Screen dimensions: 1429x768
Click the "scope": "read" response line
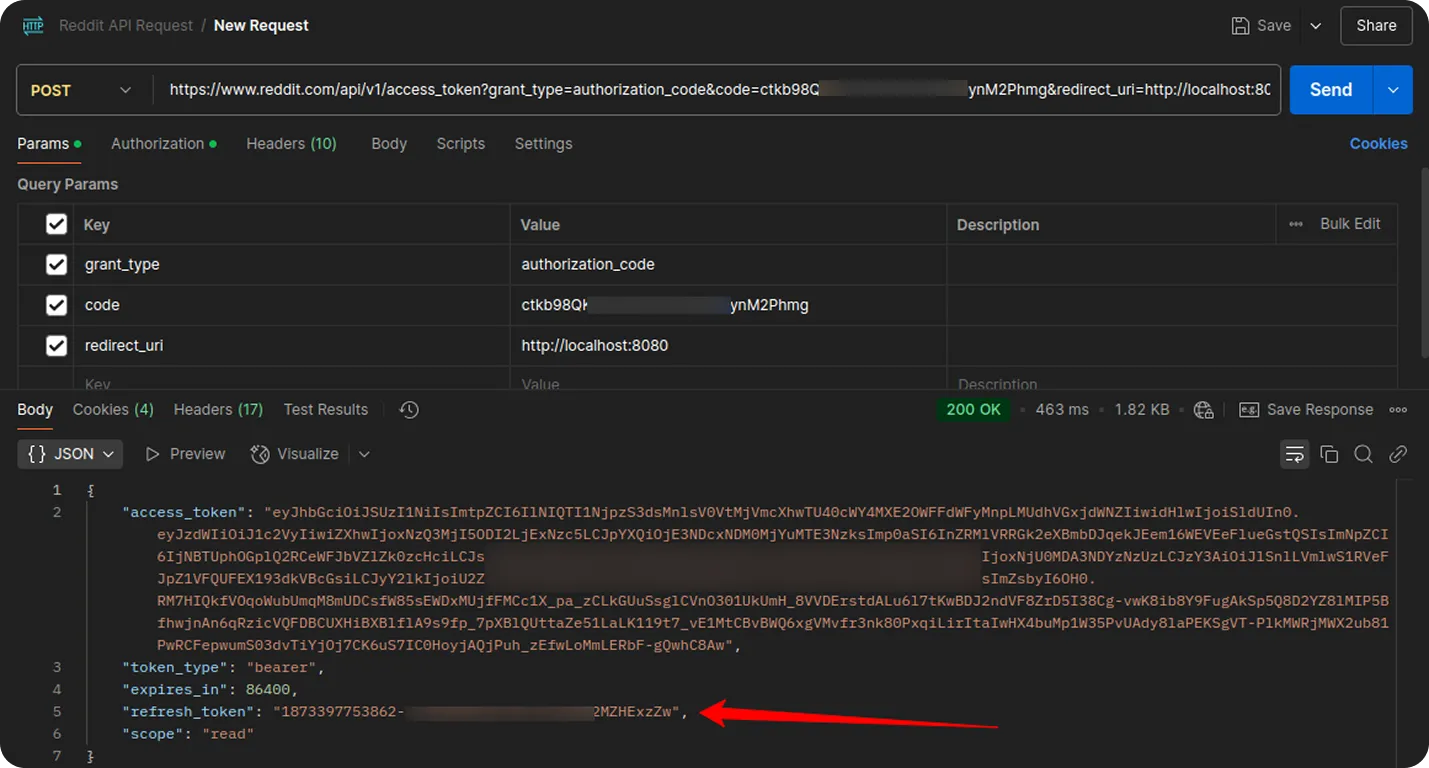point(187,734)
